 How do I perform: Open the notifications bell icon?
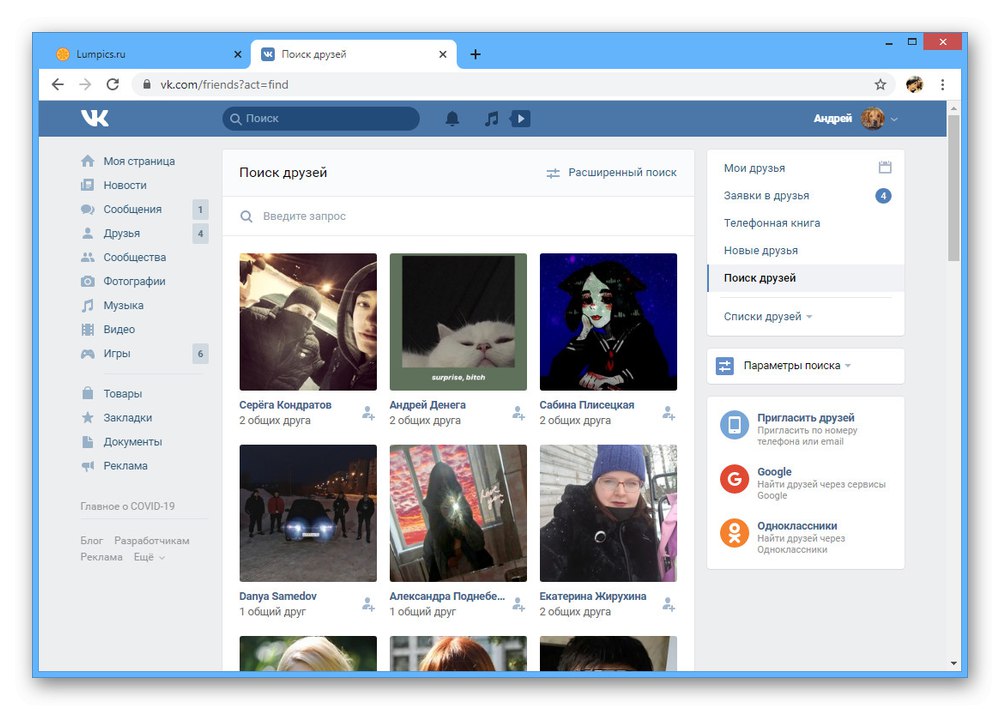pos(452,119)
